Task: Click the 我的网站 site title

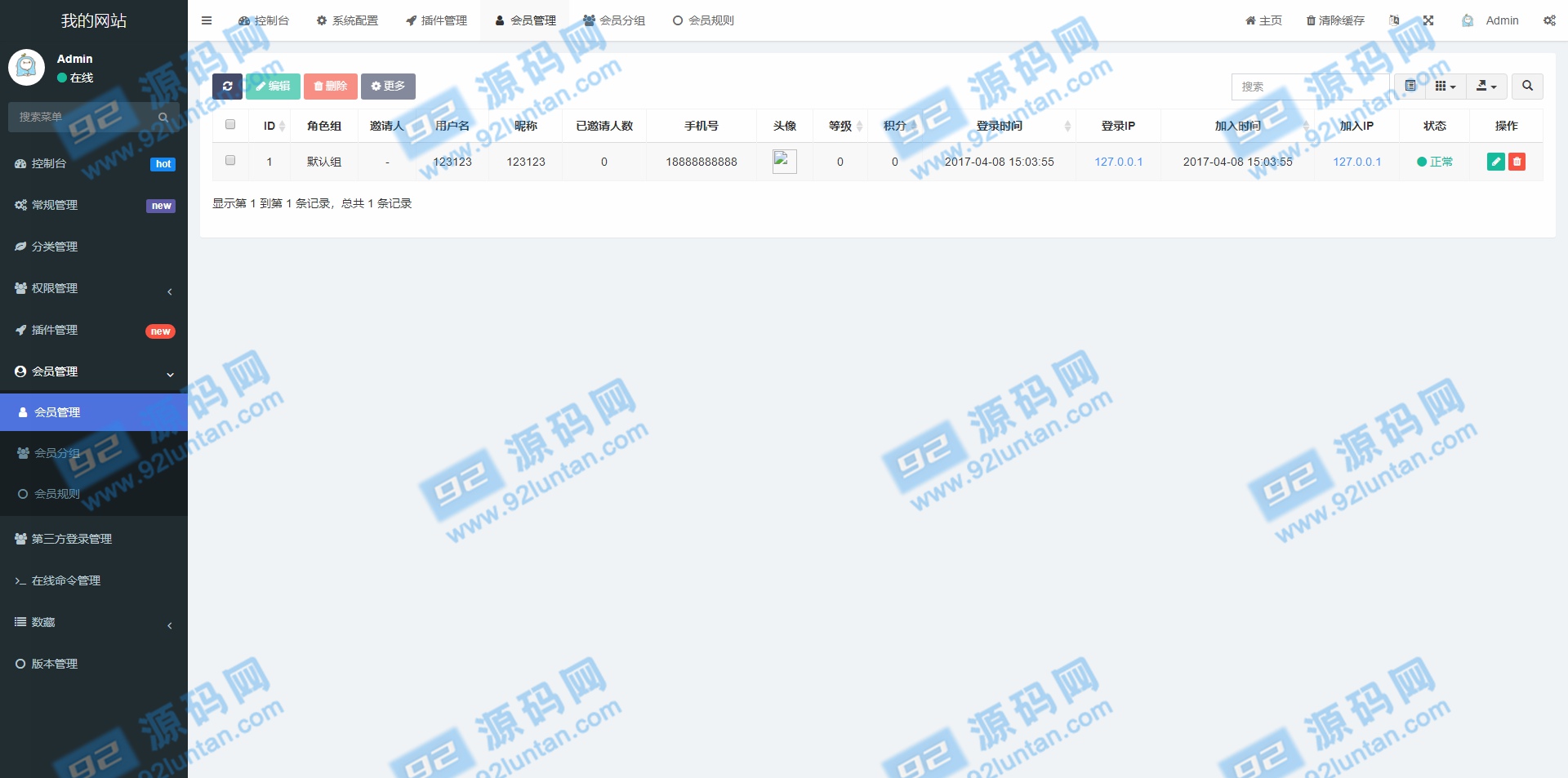Action: click(x=94, y=20)
